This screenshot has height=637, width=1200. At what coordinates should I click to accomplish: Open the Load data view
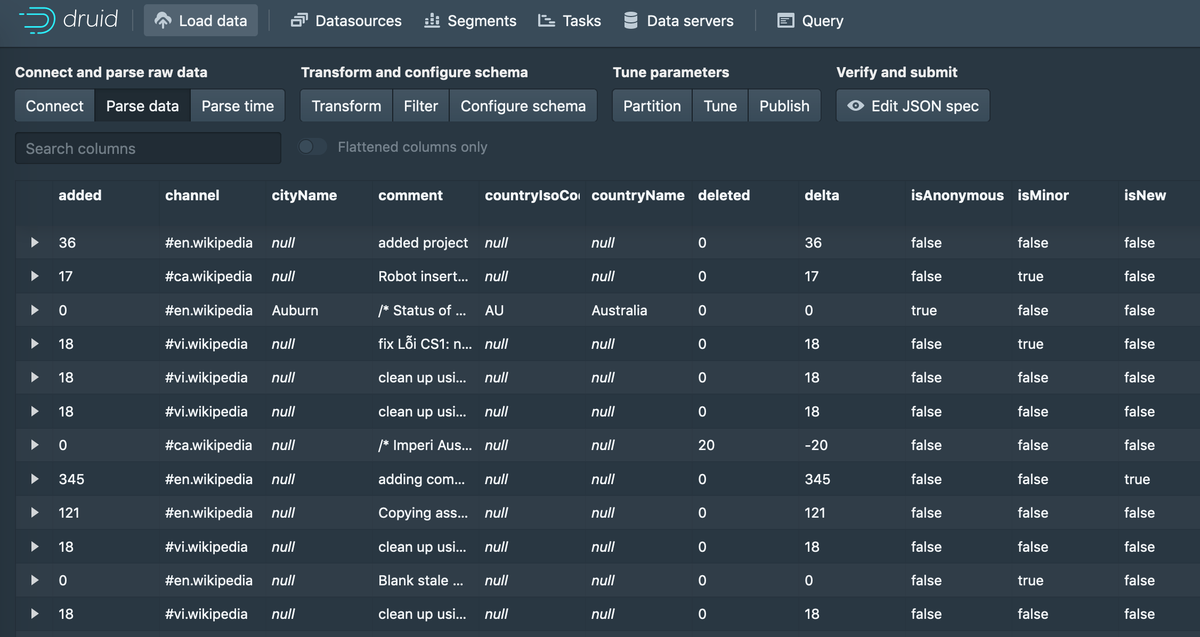tap(201, 21)
